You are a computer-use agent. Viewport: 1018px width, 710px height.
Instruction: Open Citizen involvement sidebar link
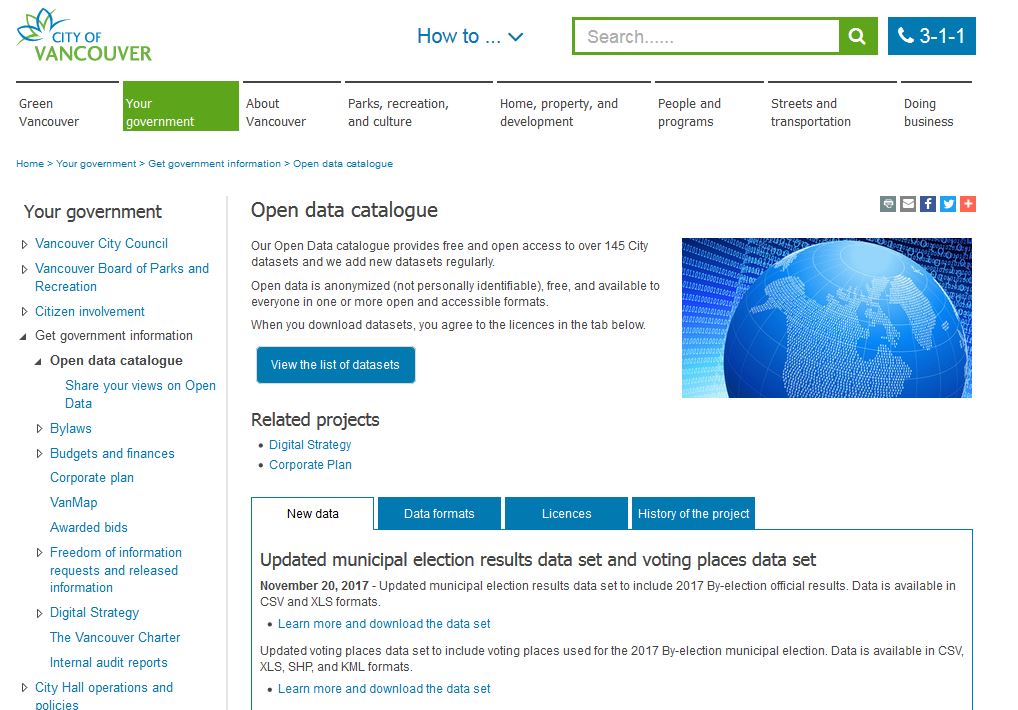click(90, 312)
